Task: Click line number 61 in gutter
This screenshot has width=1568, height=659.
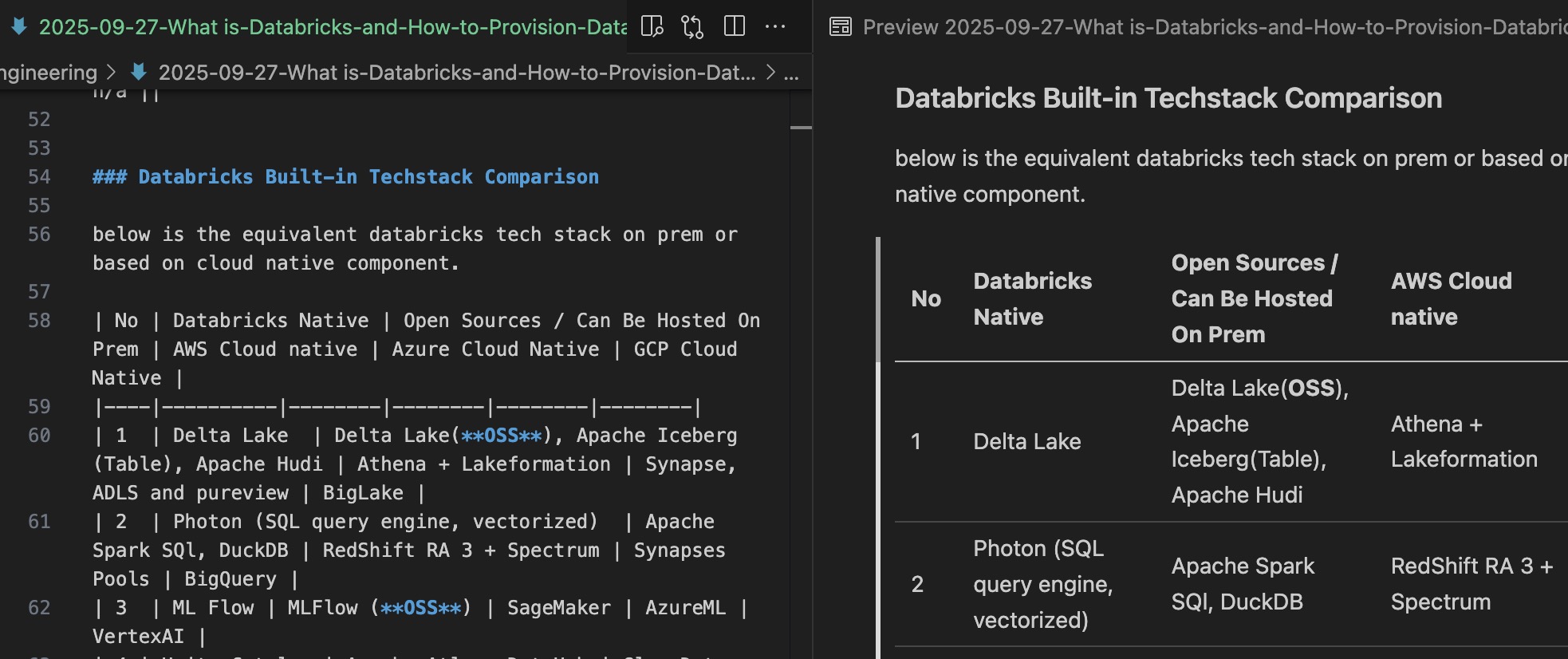Action: [x=39, y=522]
